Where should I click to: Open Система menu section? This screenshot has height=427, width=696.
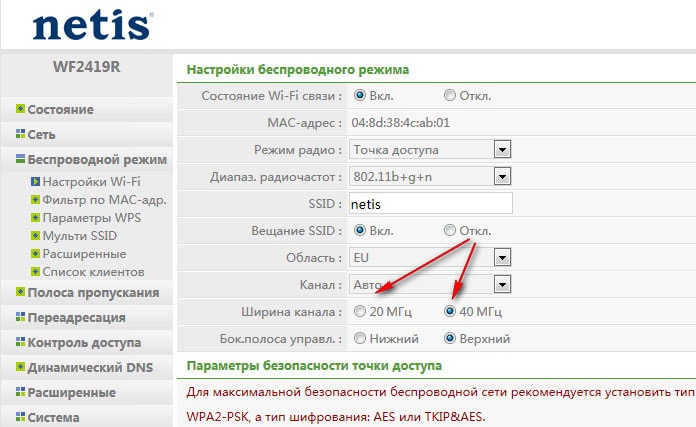tap(53, 418)
